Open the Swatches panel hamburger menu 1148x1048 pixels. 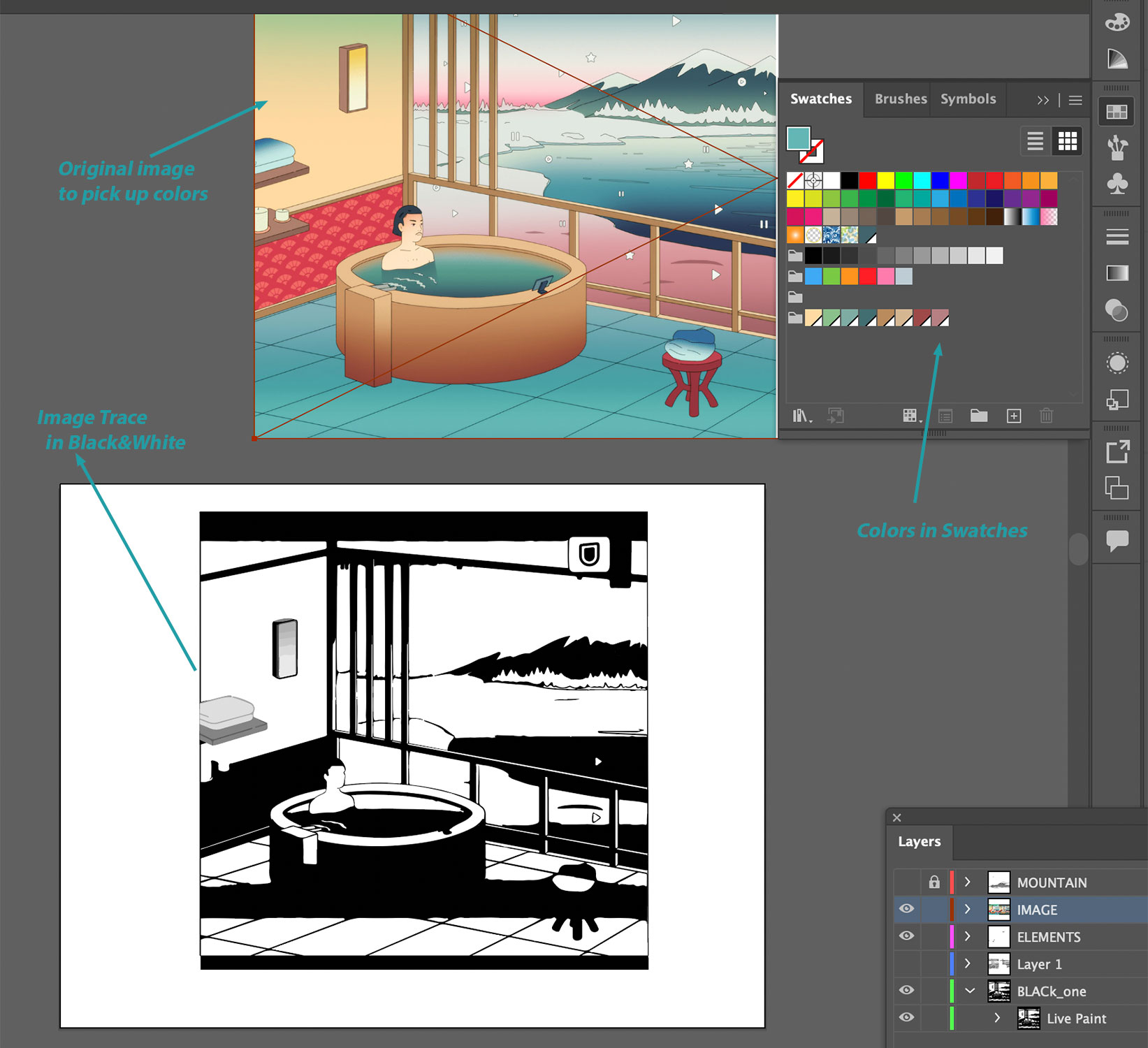(x=1075, y=101)
